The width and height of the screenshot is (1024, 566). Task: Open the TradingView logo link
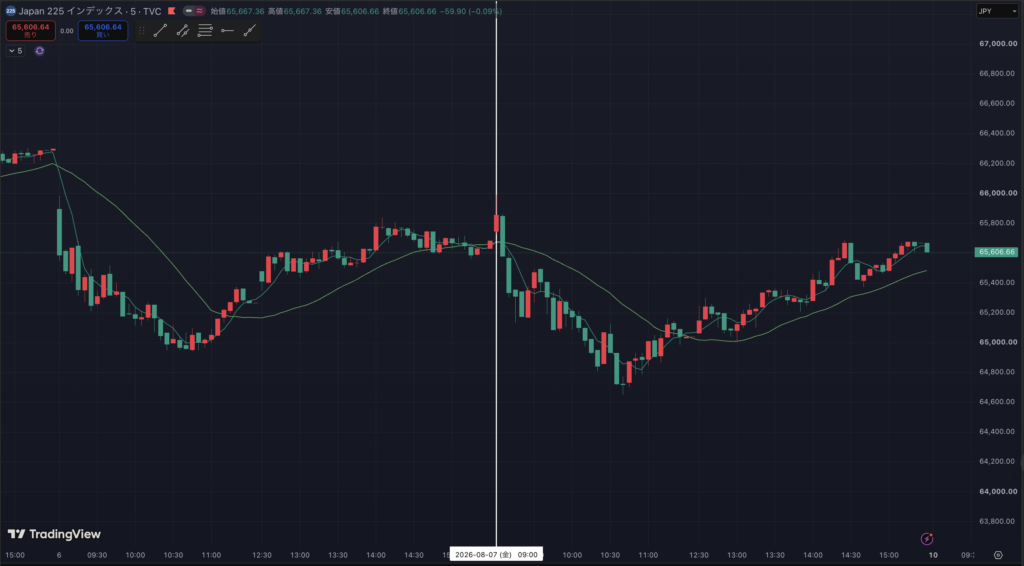(54, 534)
